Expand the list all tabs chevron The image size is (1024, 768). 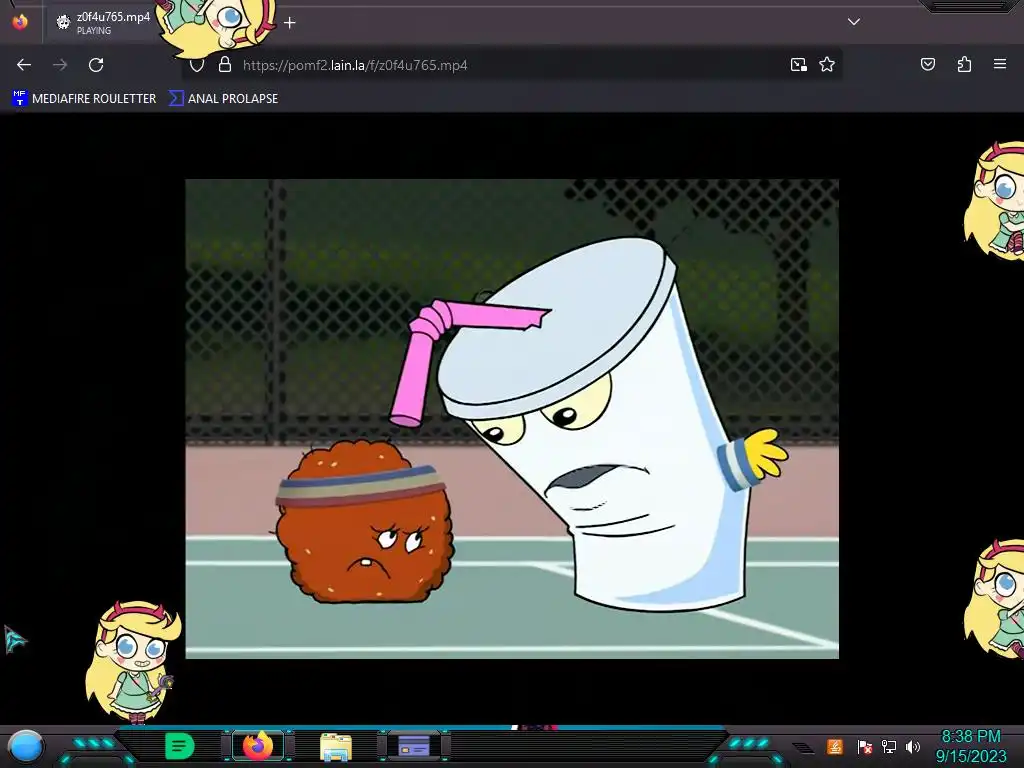coord(854,22)
